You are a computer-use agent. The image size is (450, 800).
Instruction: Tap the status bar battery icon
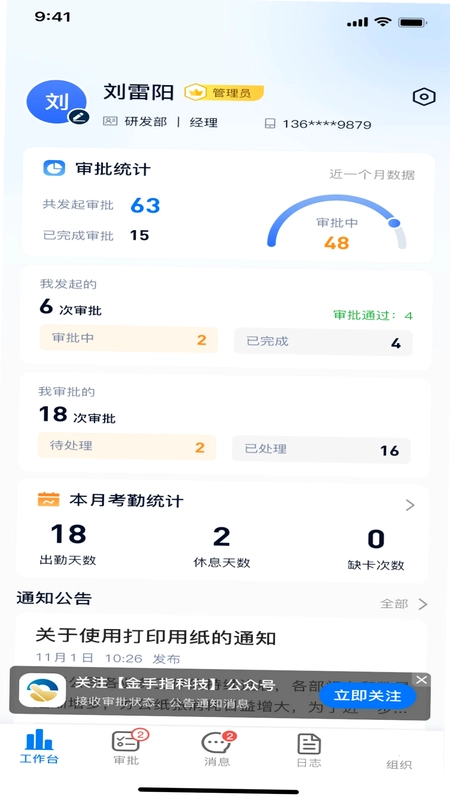(413, 22)
